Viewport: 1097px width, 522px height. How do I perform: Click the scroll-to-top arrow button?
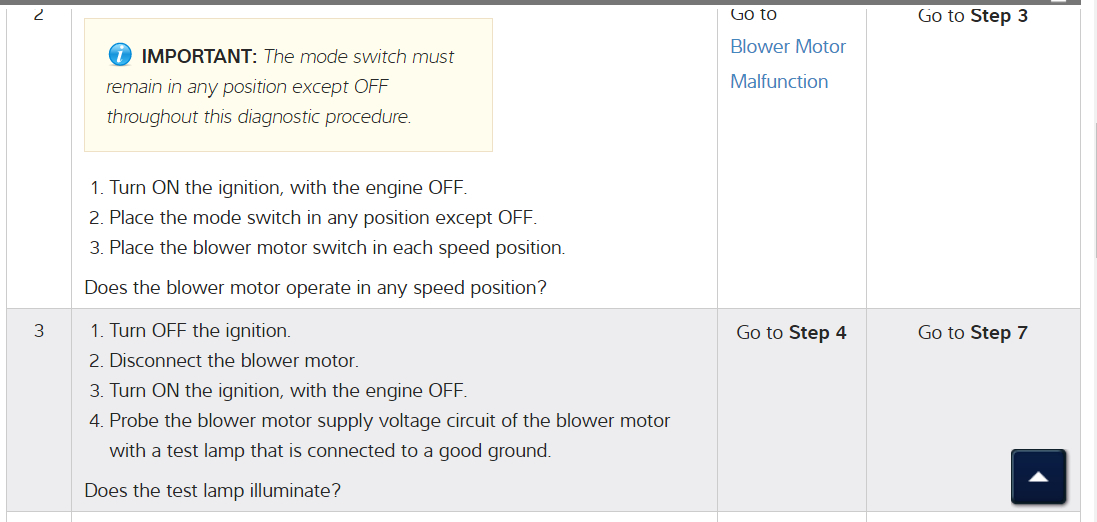click(x=1038, y=477)
